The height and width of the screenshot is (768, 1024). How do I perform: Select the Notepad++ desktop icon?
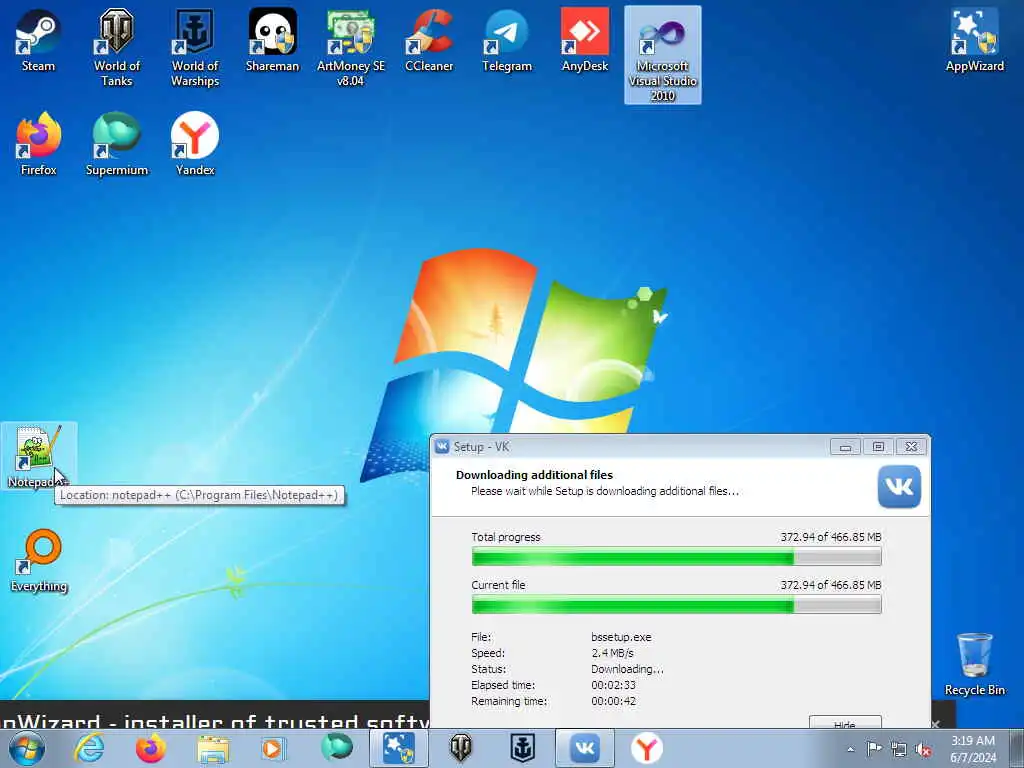pyautogui.click(x=38, y=456)
